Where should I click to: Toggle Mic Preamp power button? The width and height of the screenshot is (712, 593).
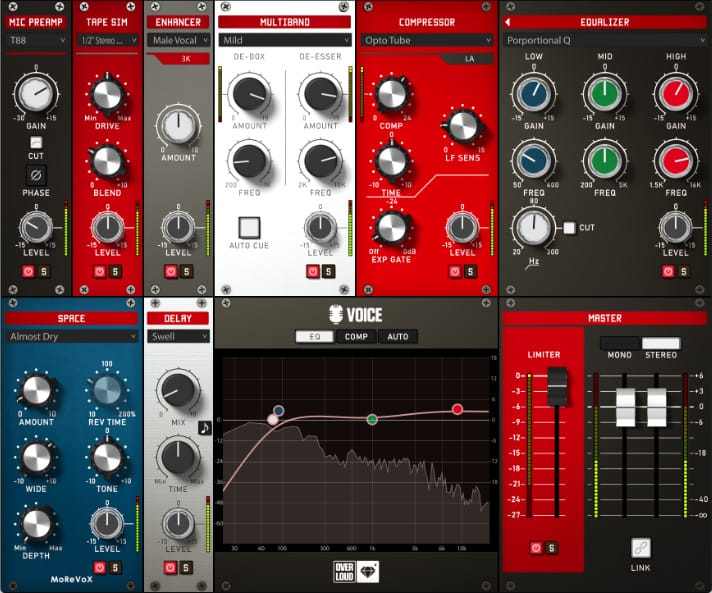[28, 272]
